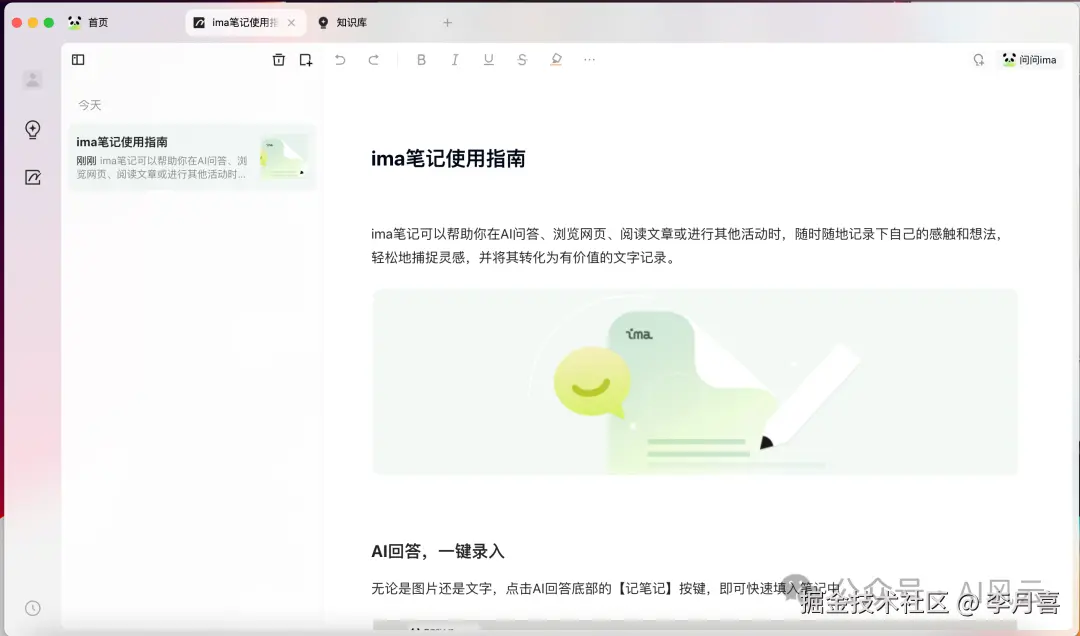Undo the last edit

coord(339,59)
